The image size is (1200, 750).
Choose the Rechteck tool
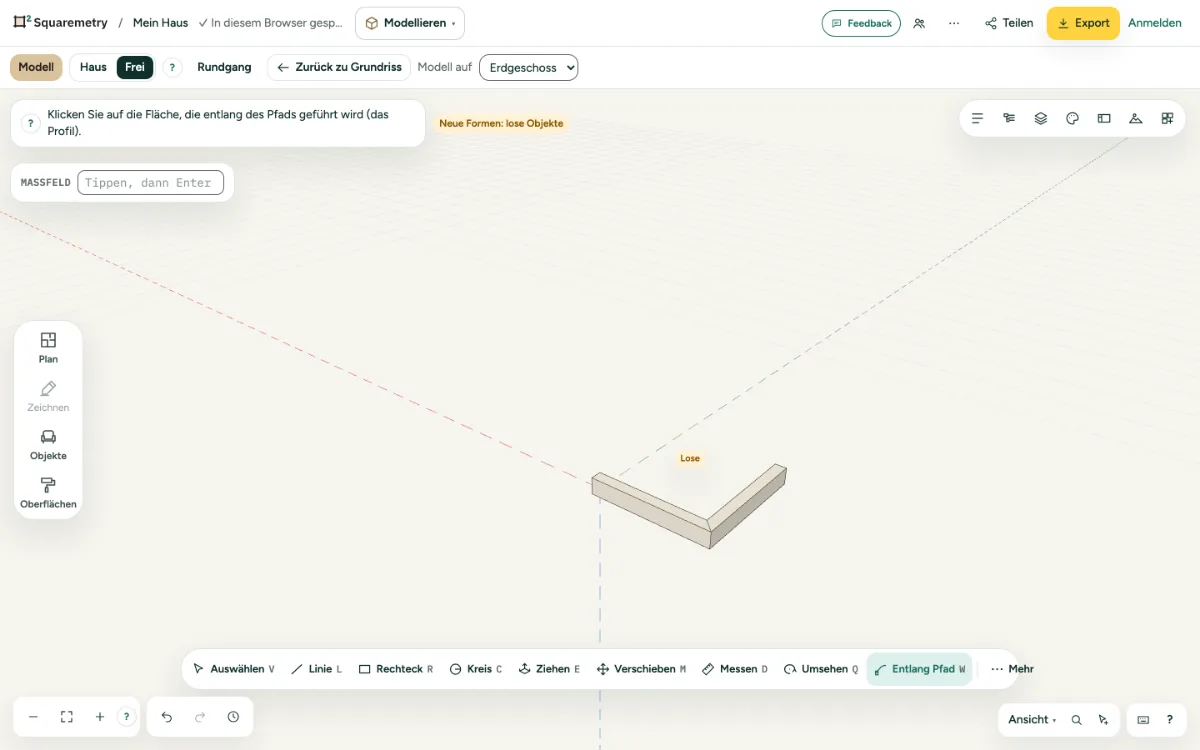[396, 669]
